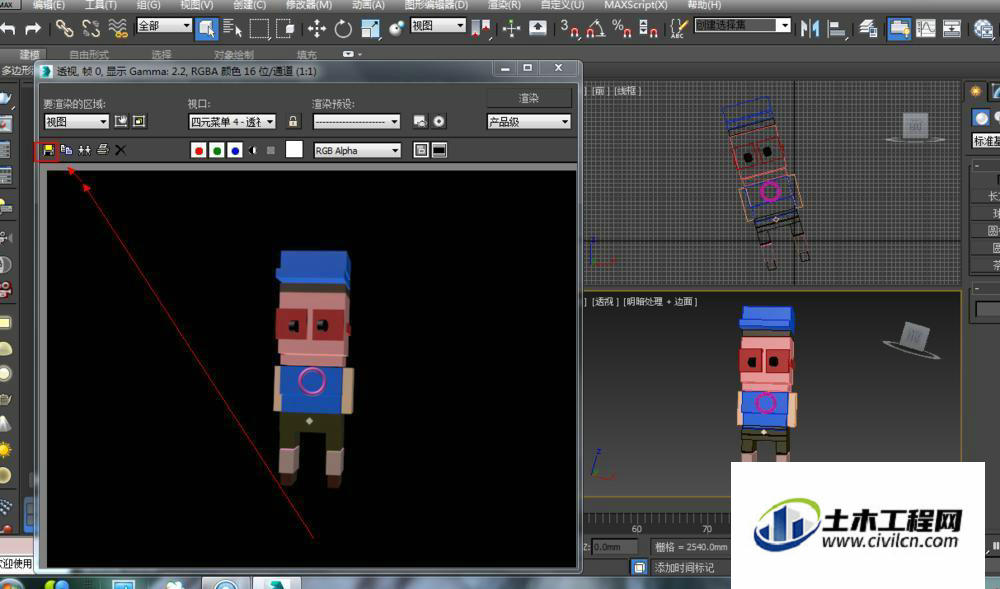Toggle the render frame window UI
Viewport: 1000px width, 589px height.
coord(439,150)
